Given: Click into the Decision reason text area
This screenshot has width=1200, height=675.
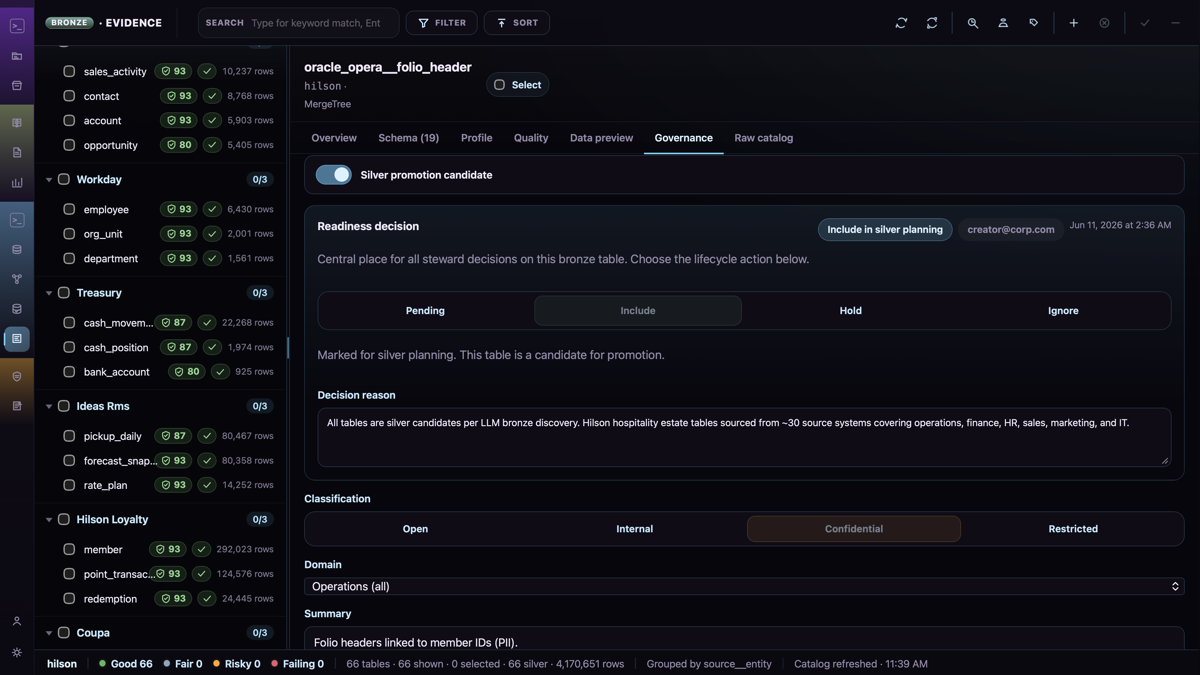Looking at the screenshot, I should tap(744, 437).
